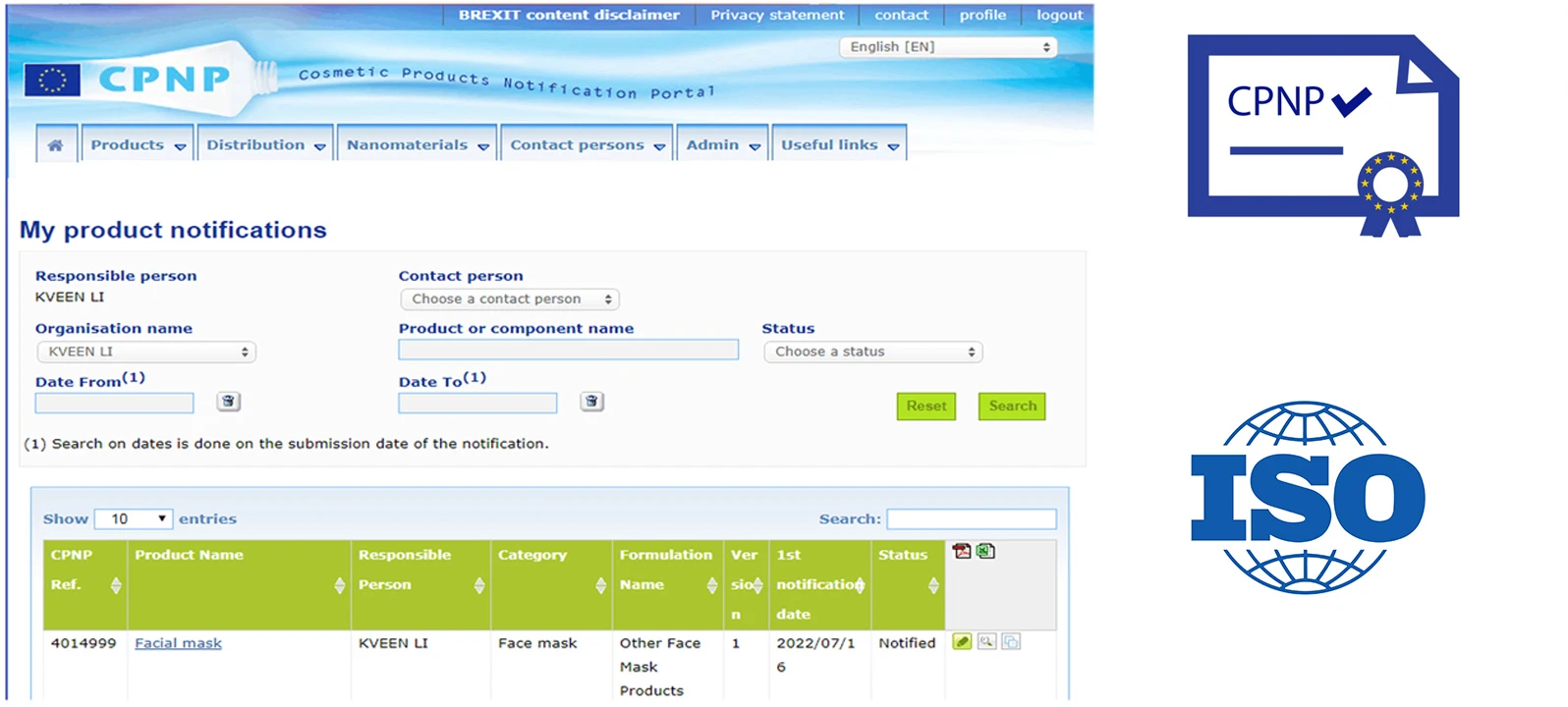
Task: Open the Distribution menu
Action: 265,144
